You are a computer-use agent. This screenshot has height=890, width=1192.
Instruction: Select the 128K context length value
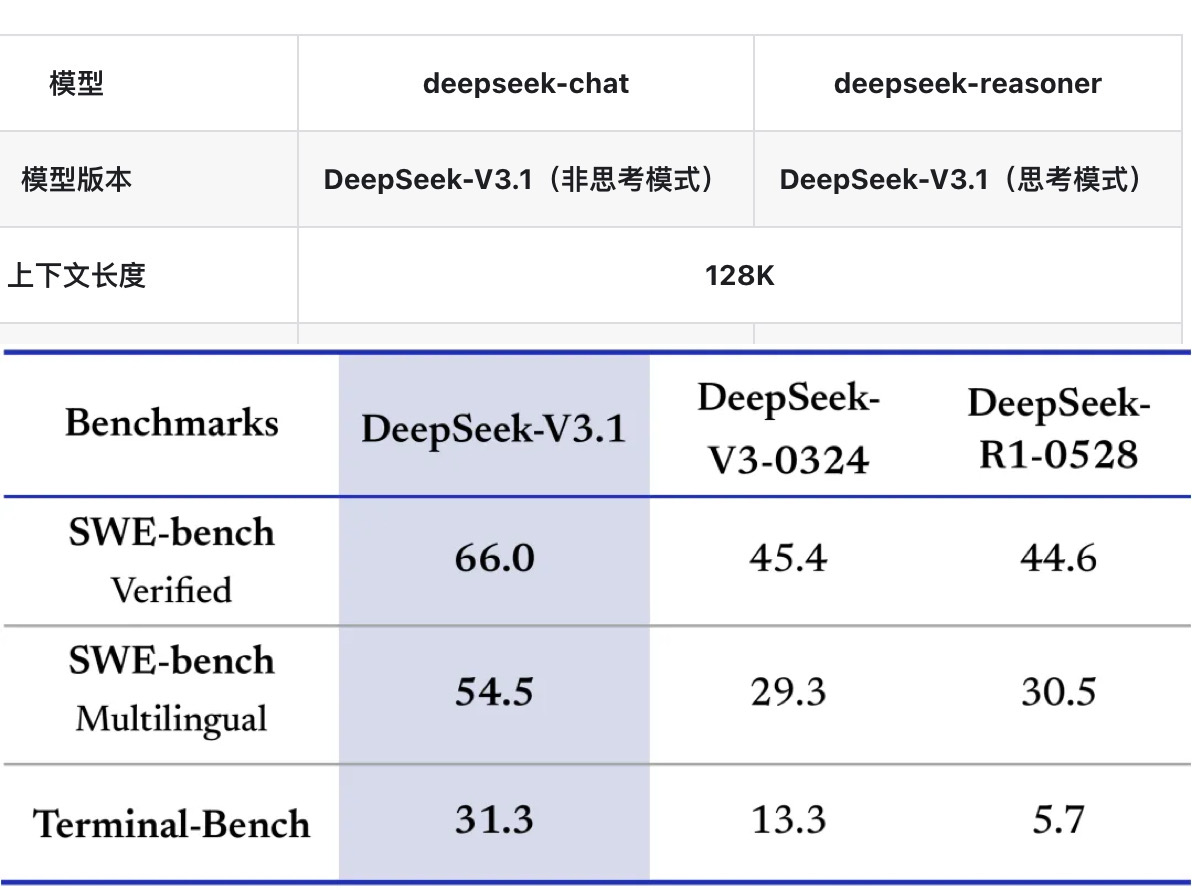pyautogui.click(x=740, y=275)
